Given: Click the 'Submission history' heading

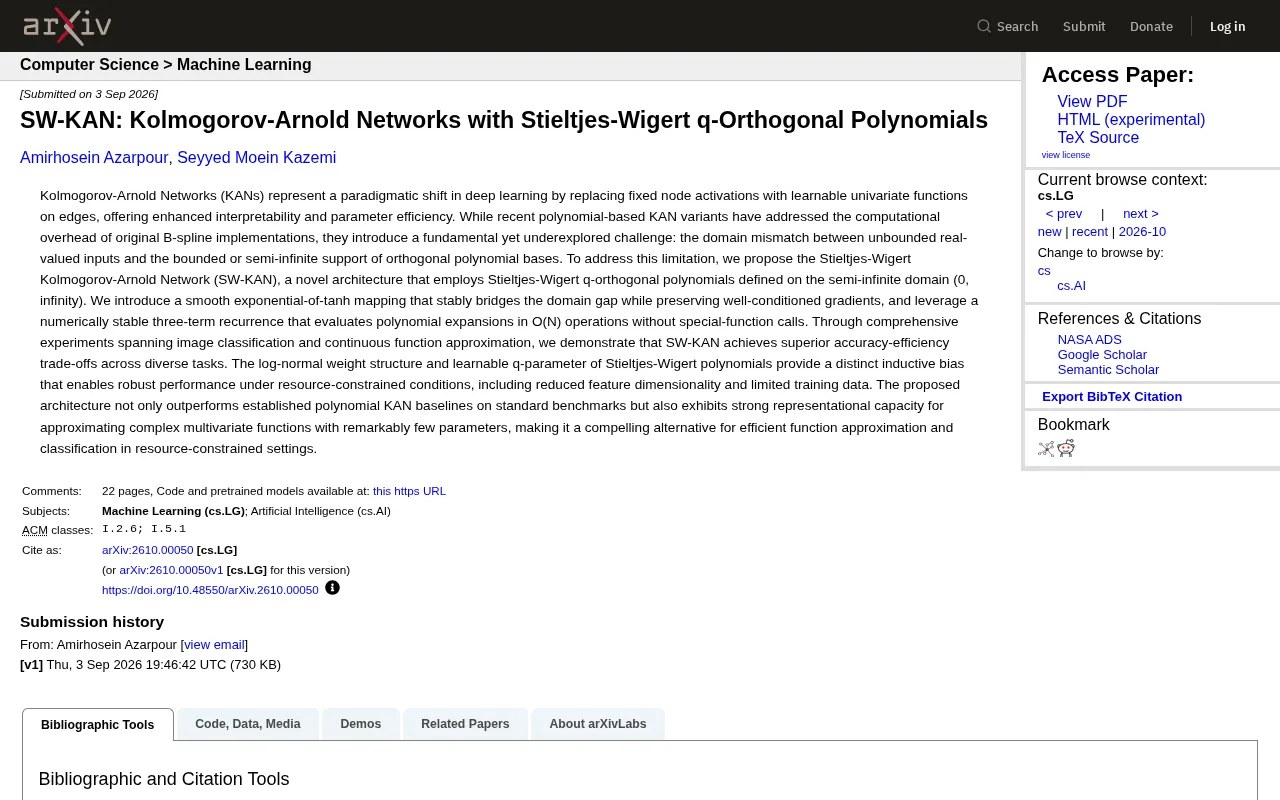Looking at the screenshot, I should (x=92, y=622).
